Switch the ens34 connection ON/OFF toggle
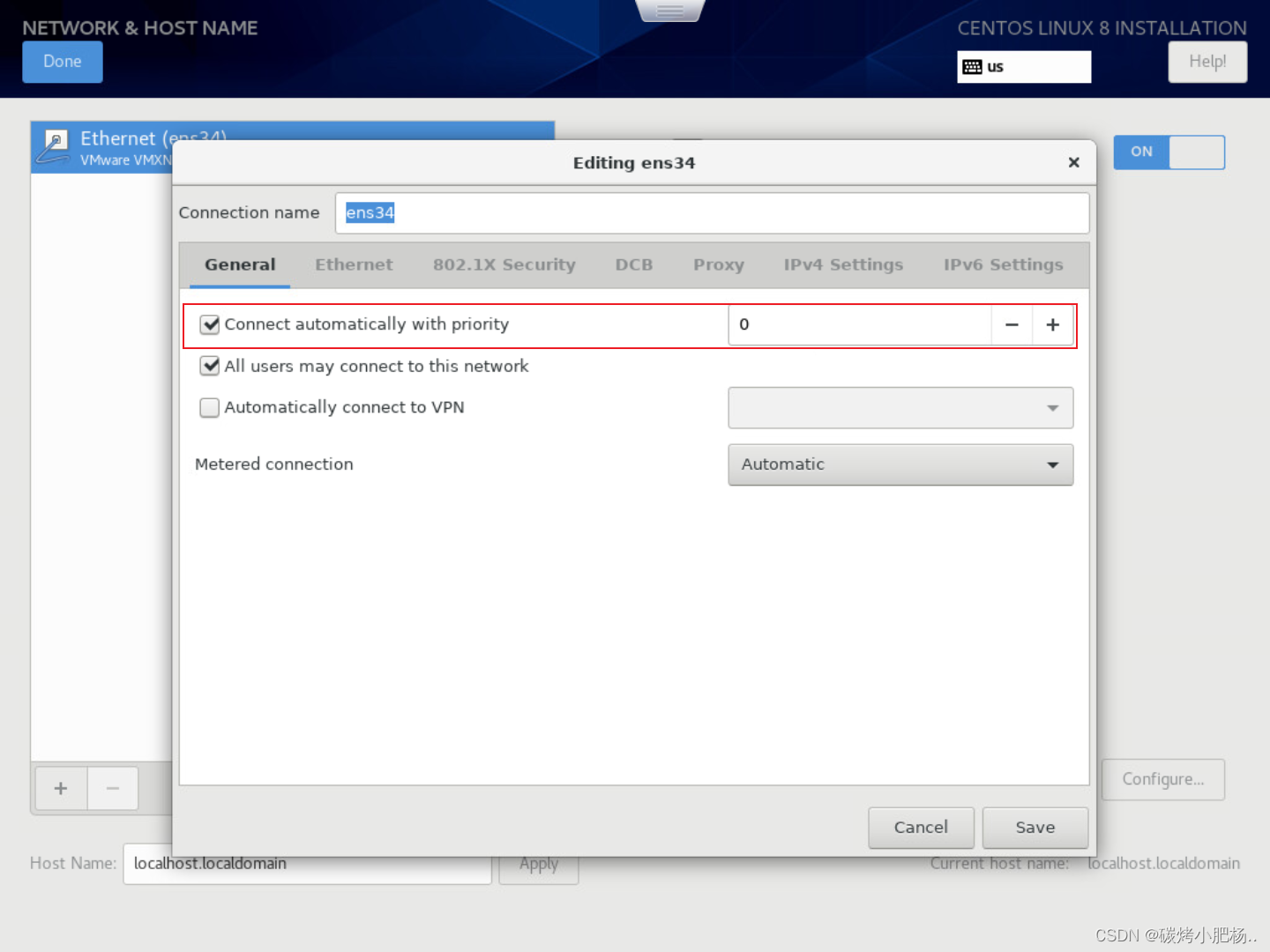The width and height of the screenshot is (1270, 952). click(1169, 152)
